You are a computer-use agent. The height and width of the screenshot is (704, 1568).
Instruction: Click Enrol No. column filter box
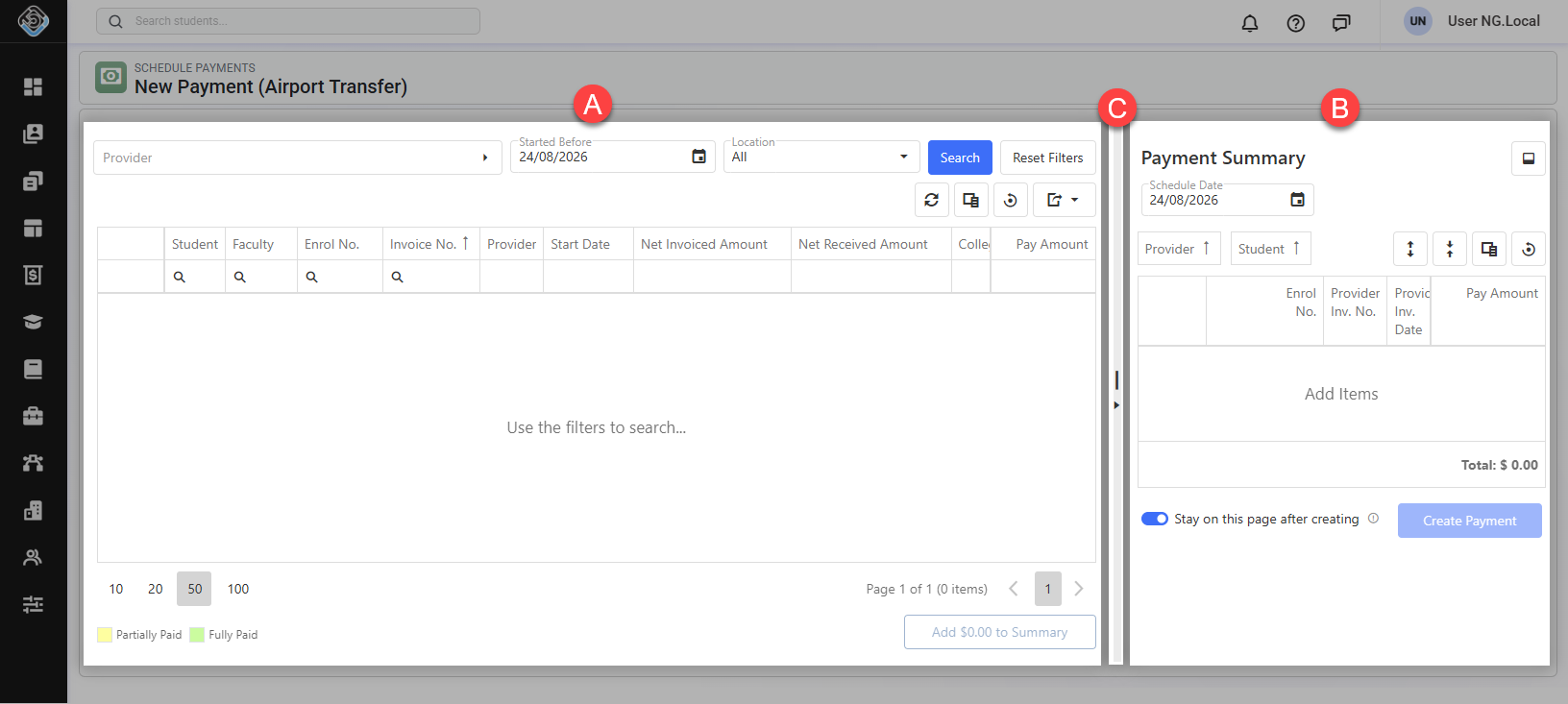click(x=340, y=277)
